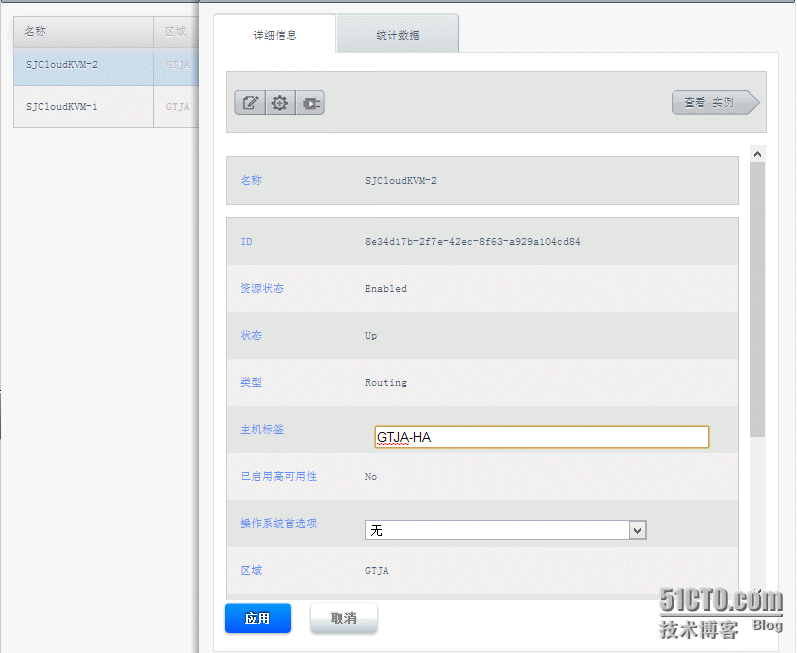Screen dimensions: 797x653
Task: Open the 操作系统首选项 dropdown
Action: [505, 530]
